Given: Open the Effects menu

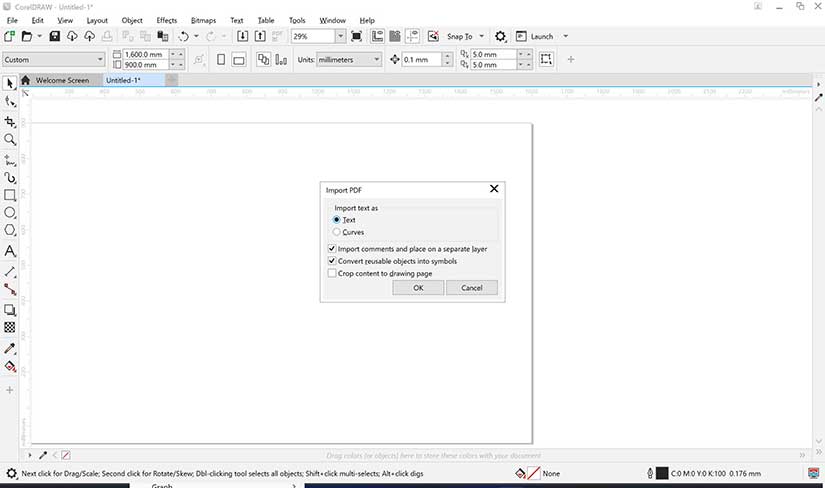Looking at the screenshot, I should pyautogui.click(x=167, y=20).
